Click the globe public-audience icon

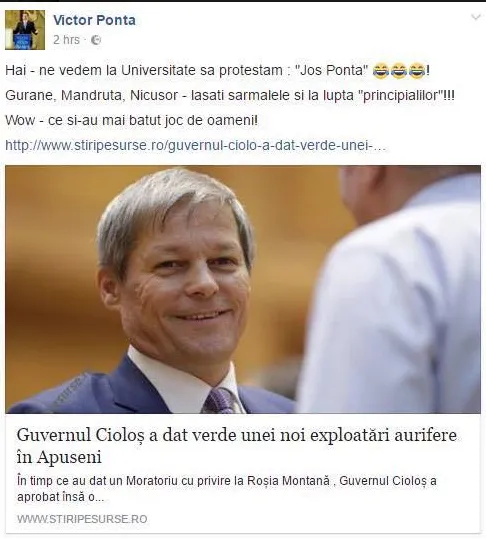pyautogui.click(x=96, y=40)
